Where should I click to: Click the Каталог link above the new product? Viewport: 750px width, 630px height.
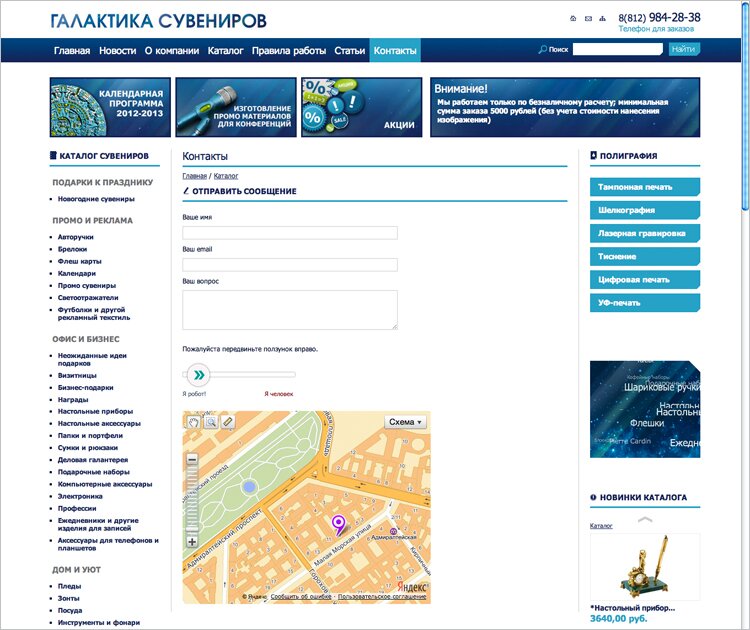pyautogui.click(x=601, y=526)
